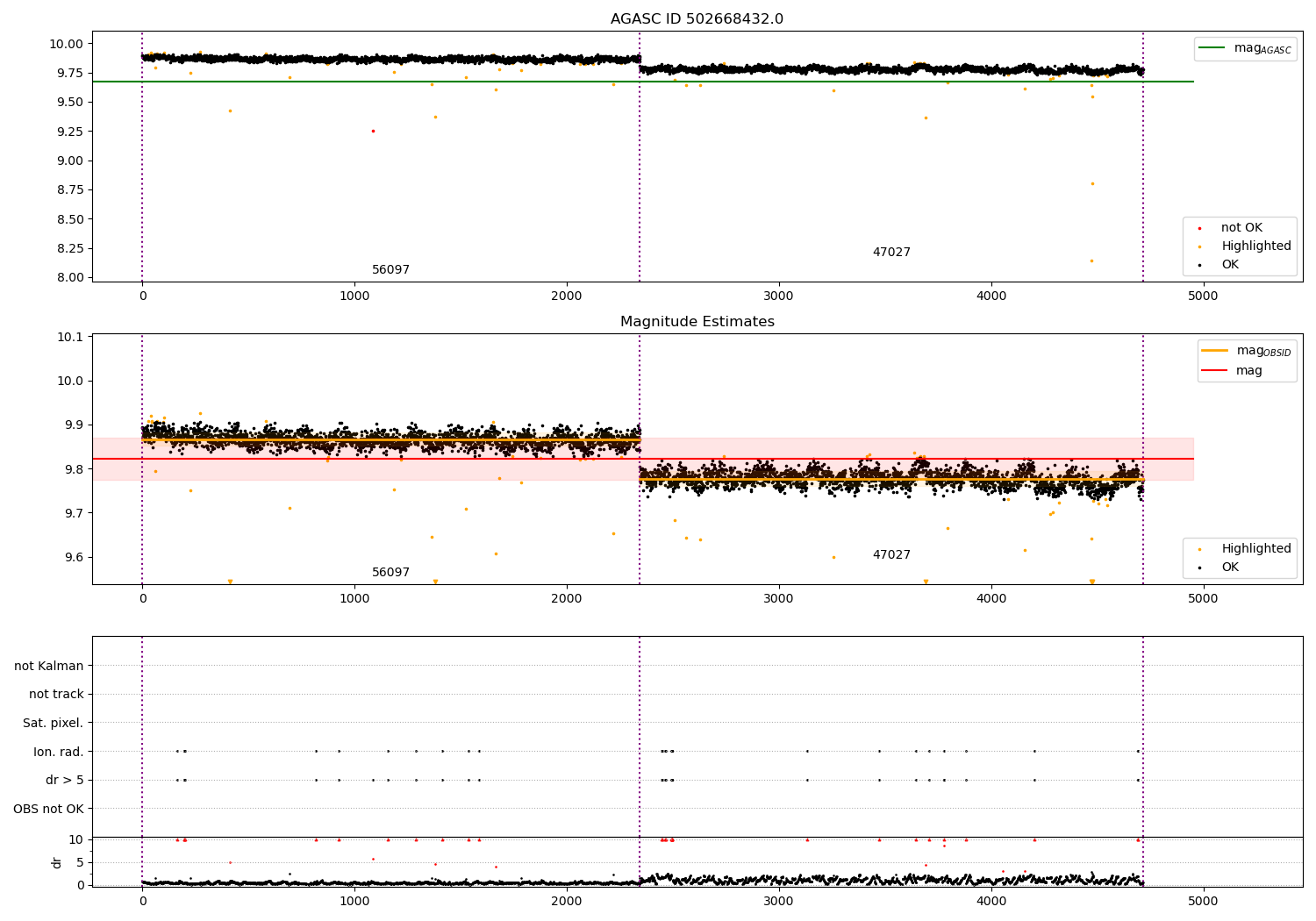Click the 10.00 y-axis tick of top plot

(x=68, y=44)
